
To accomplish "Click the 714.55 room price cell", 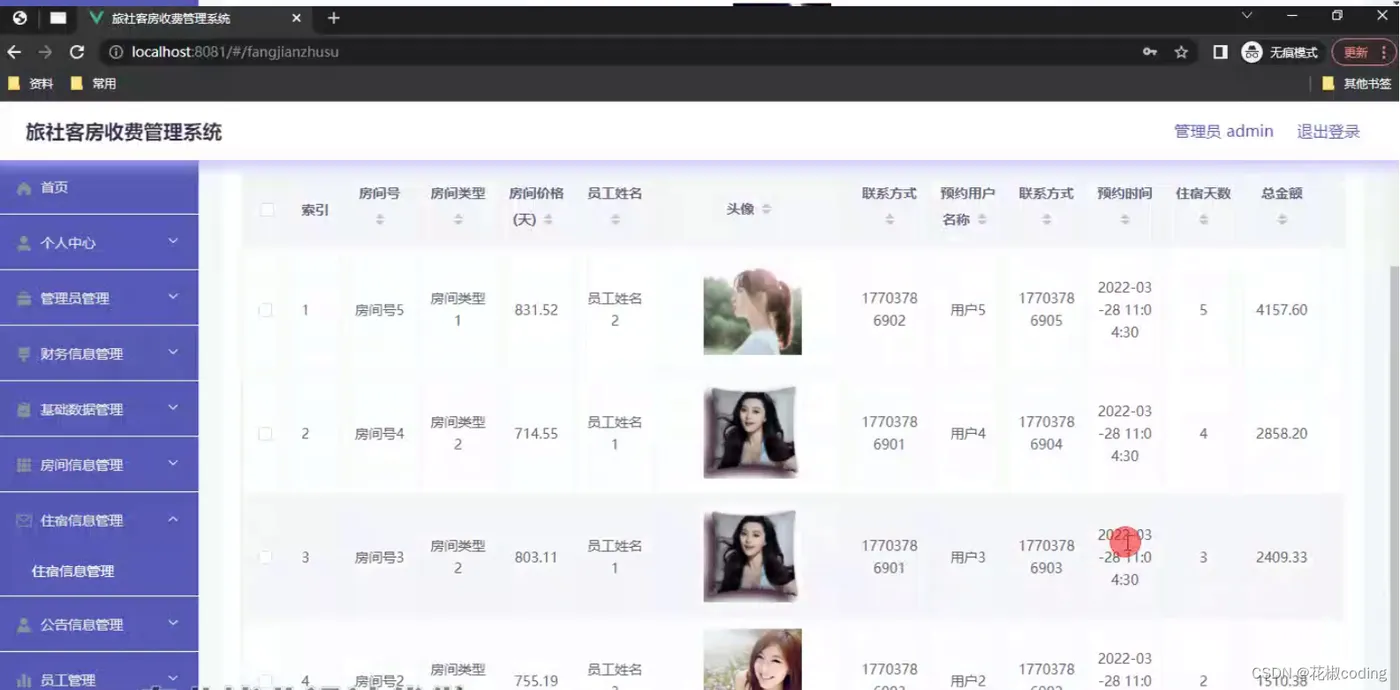I will click(x=536, y=434).
